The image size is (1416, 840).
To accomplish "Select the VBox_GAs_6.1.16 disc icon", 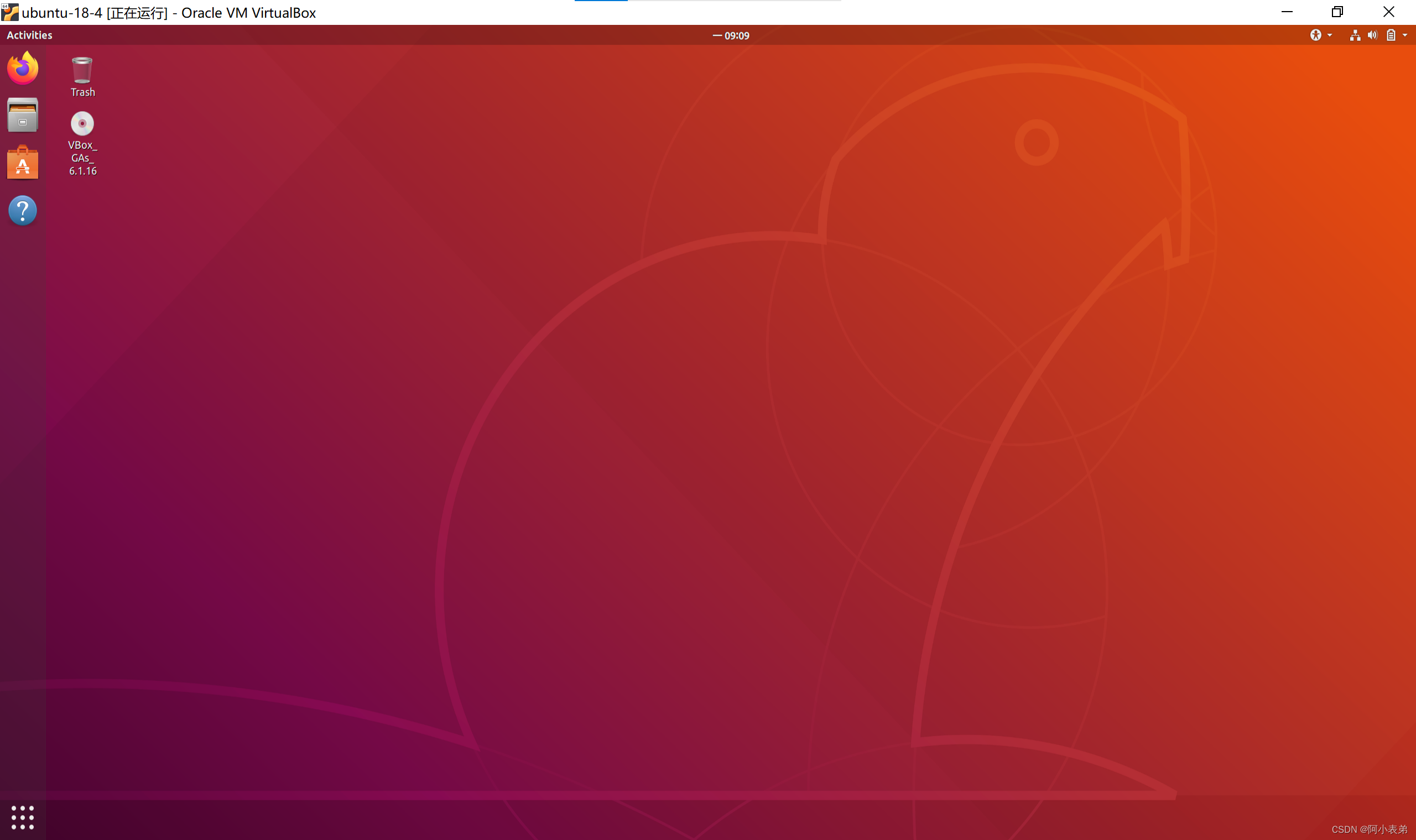I will click(82, 124).
